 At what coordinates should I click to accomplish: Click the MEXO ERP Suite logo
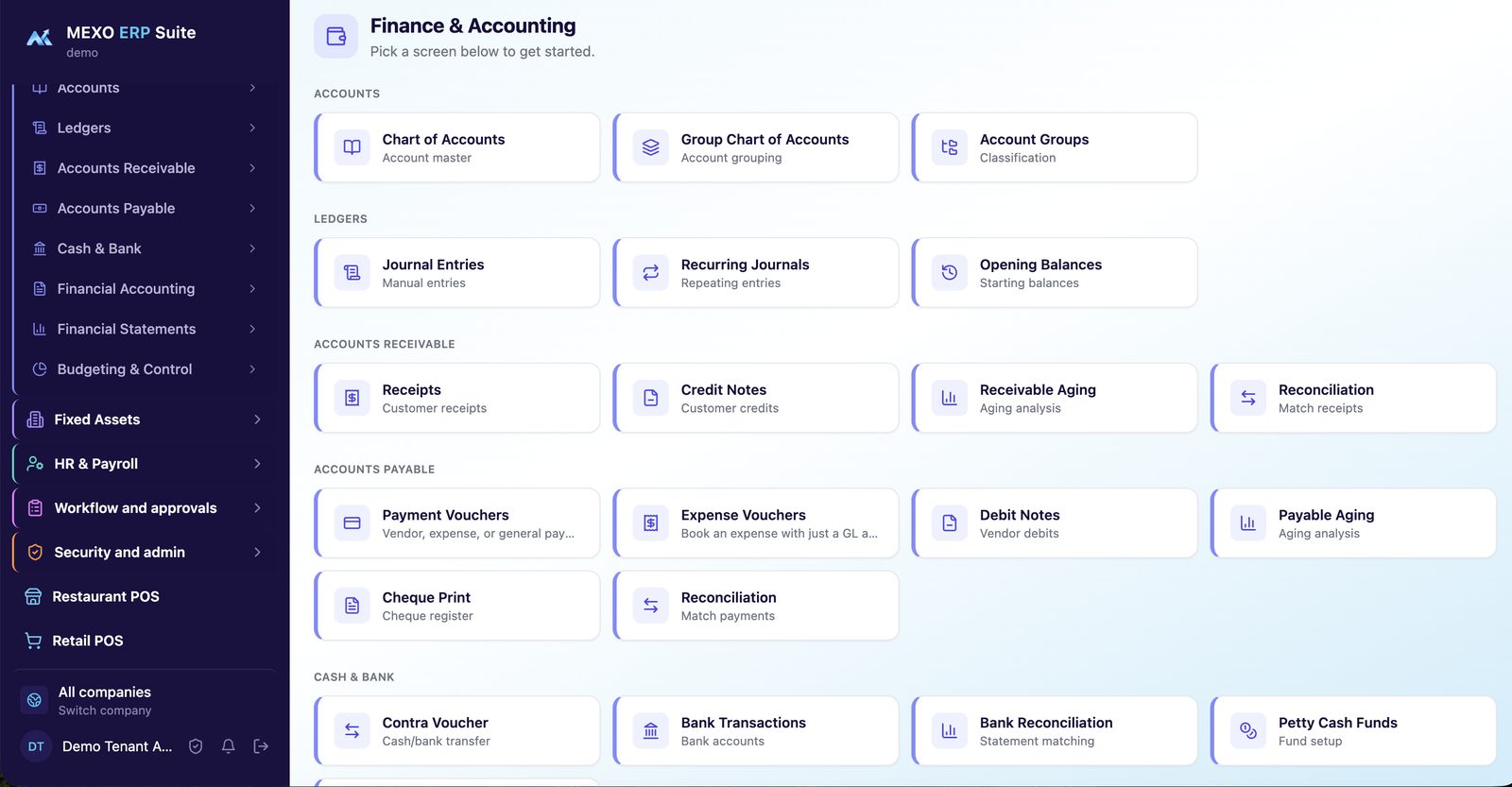(x=40, y=38)
